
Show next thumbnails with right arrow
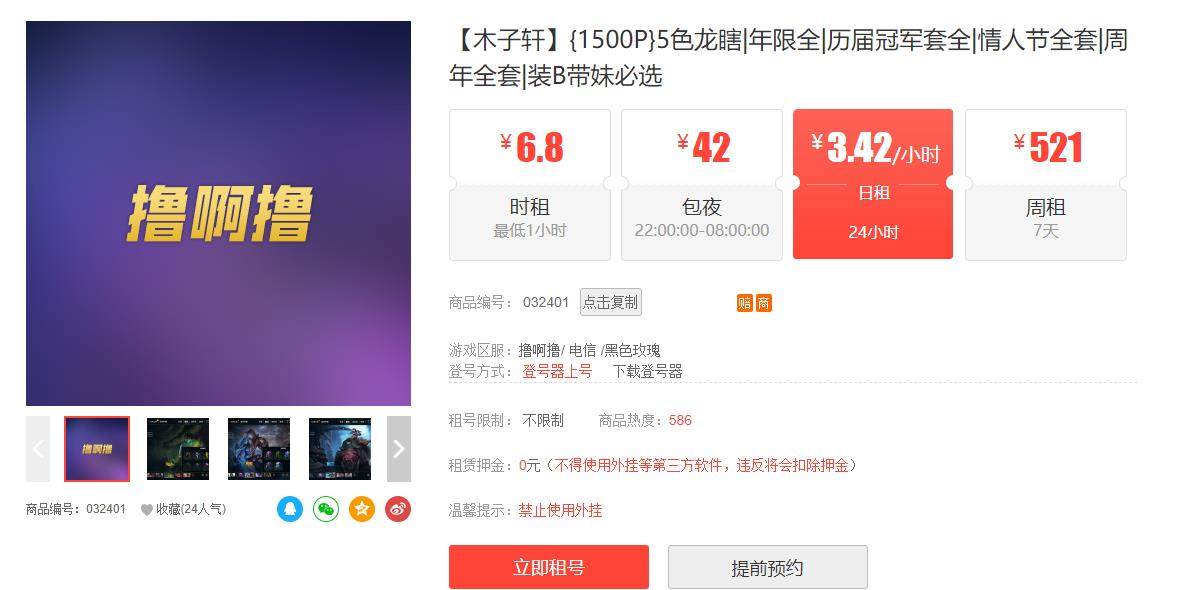click(399, 449)
